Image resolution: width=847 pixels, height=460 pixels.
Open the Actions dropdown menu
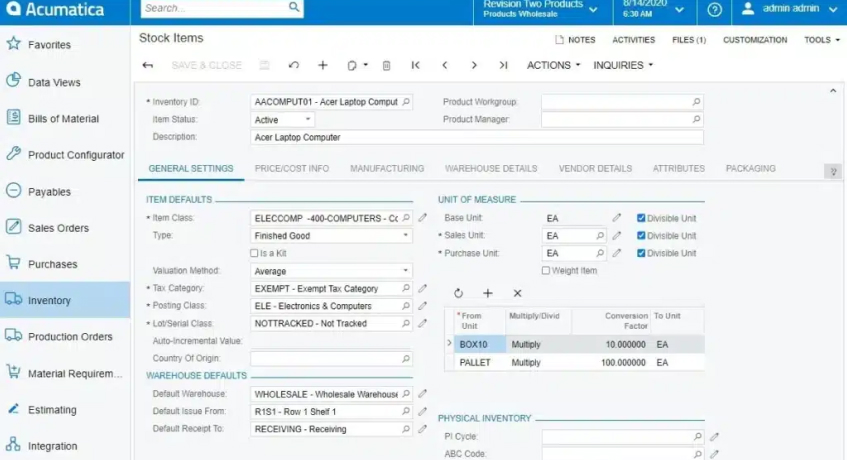tap(553, 65)
